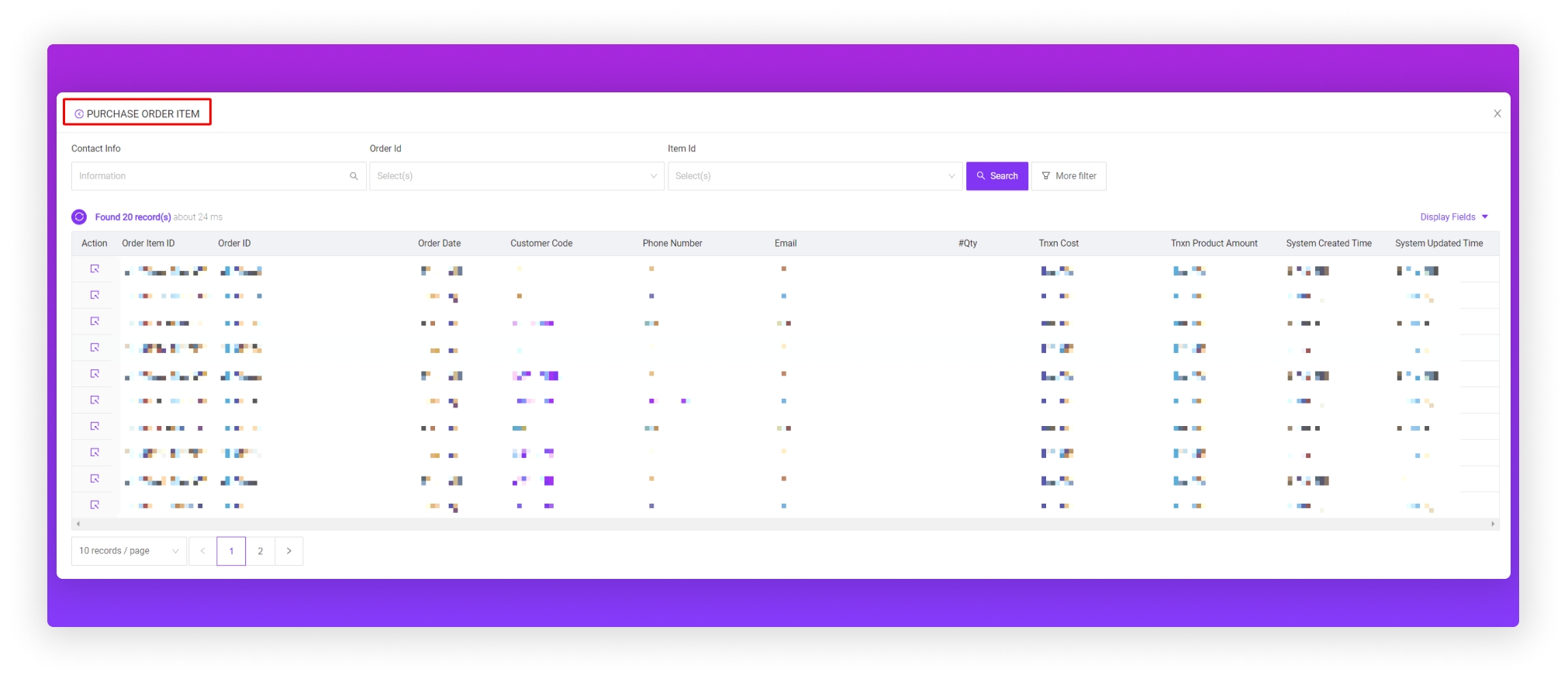Click the horizontal scrollbar right arrow
Viewport: 1568px width, 679px height.
click(x=1493, y=524)
